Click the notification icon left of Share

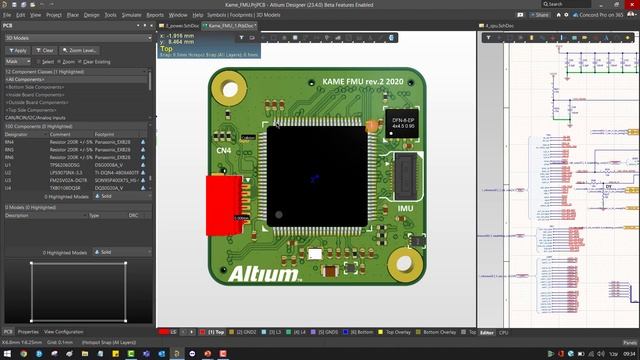click(520, 15)
